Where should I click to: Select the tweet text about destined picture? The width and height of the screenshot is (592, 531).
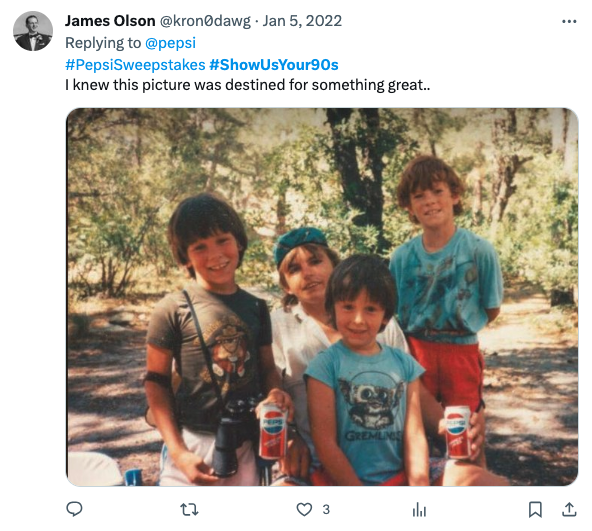248,85
